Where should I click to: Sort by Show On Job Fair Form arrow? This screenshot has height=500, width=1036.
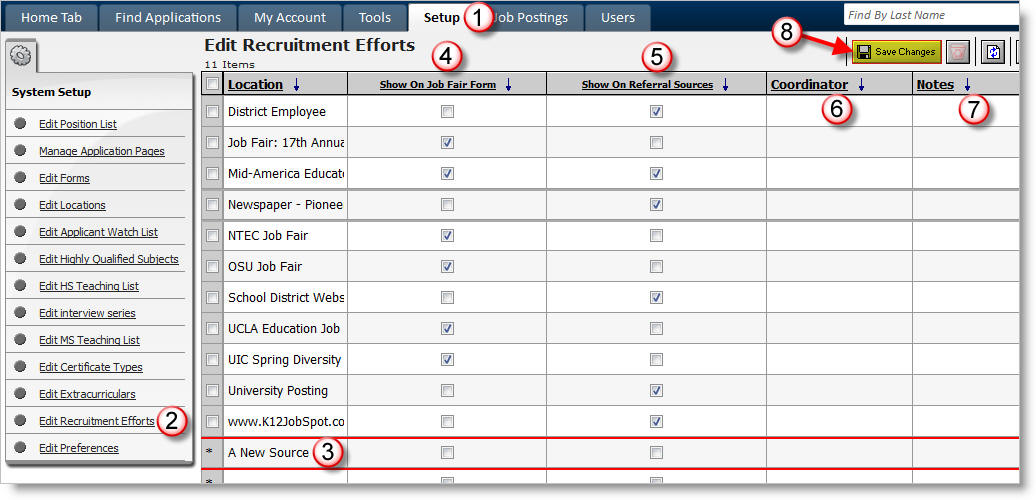[508, 86]
